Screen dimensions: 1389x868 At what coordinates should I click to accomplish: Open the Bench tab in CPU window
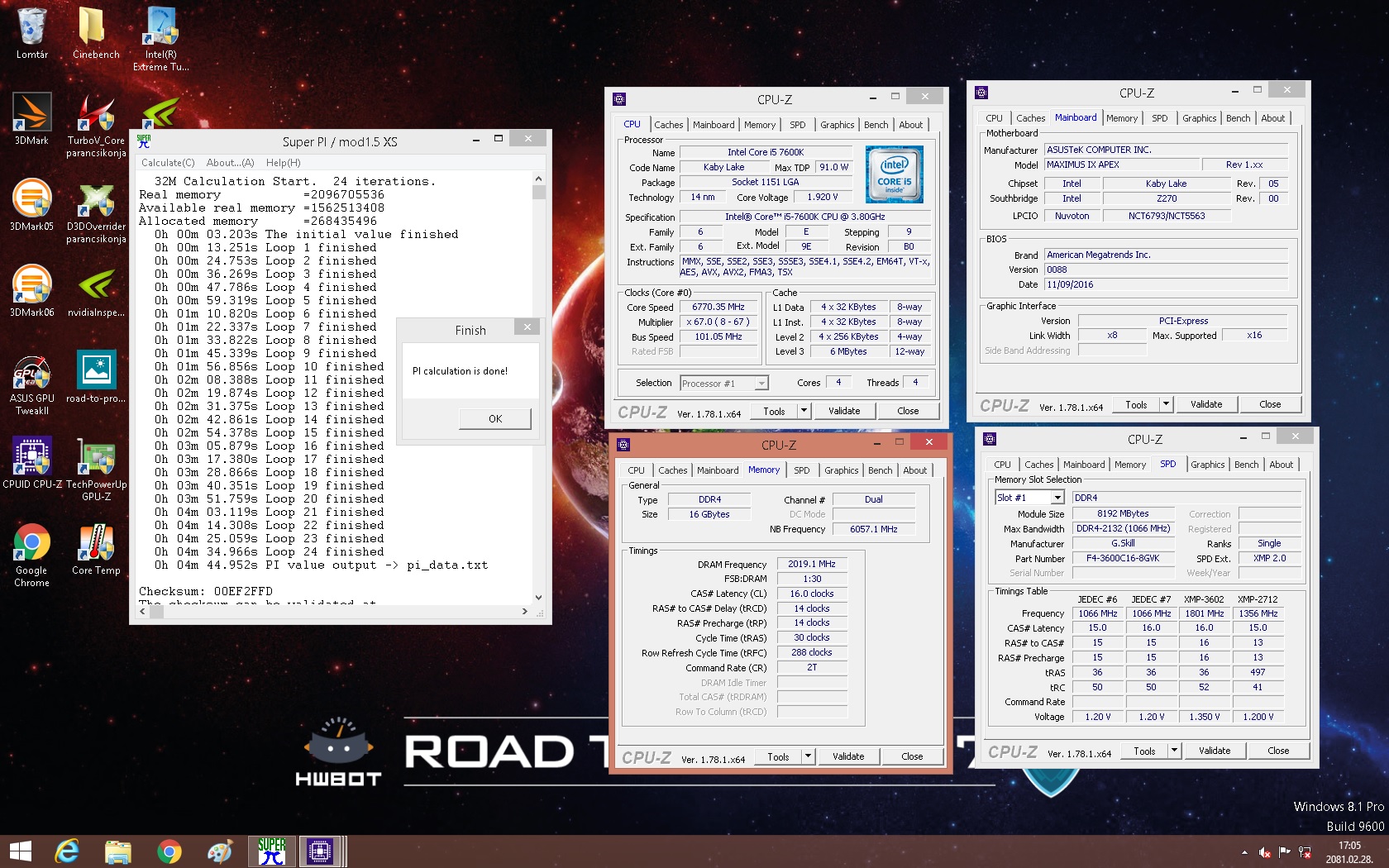(x=876, y=125)
